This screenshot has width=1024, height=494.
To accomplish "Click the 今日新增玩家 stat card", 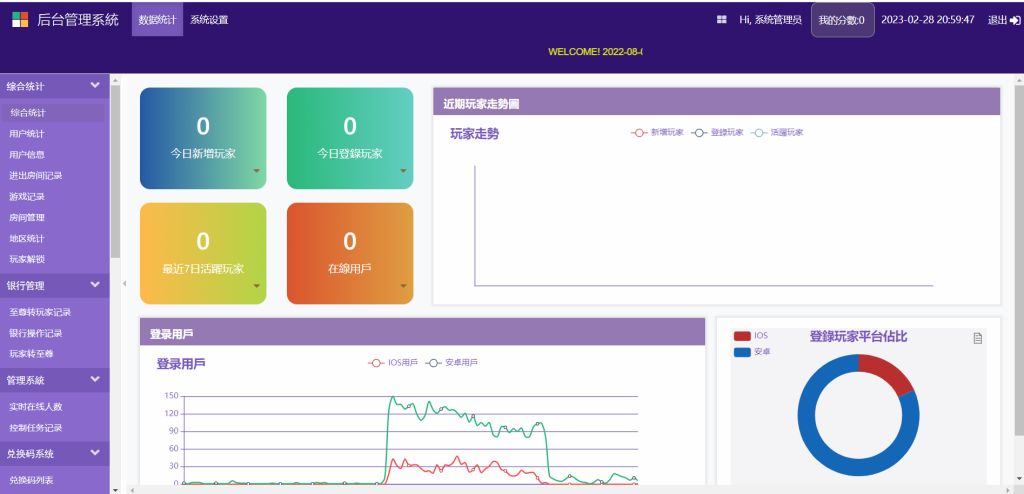I will 203,139.
